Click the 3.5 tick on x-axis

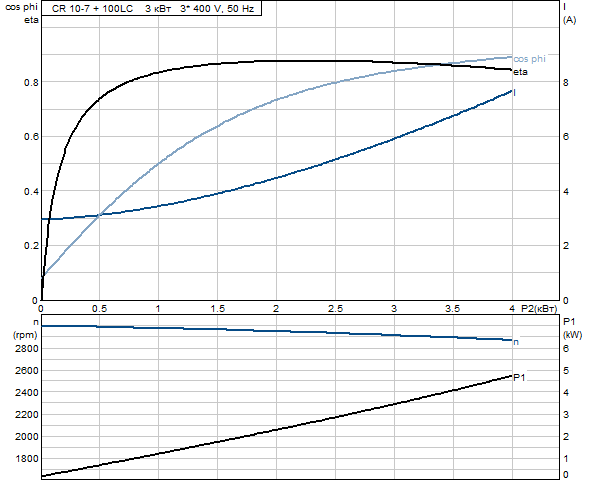pos(453,309)
